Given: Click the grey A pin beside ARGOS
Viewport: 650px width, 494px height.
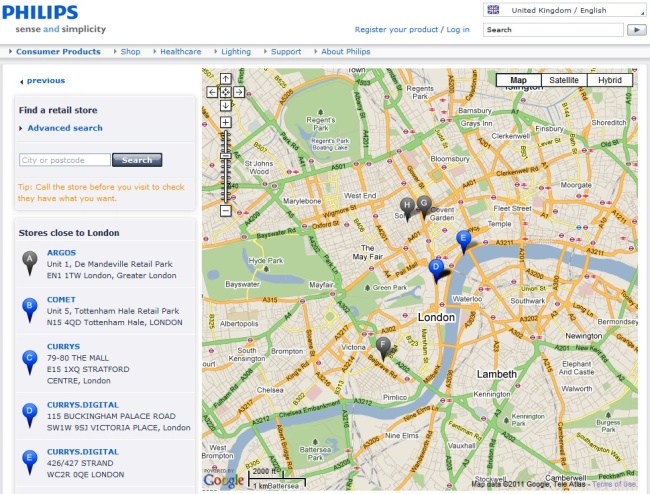Looking at the screenshot, I should [x=29, y=263].
